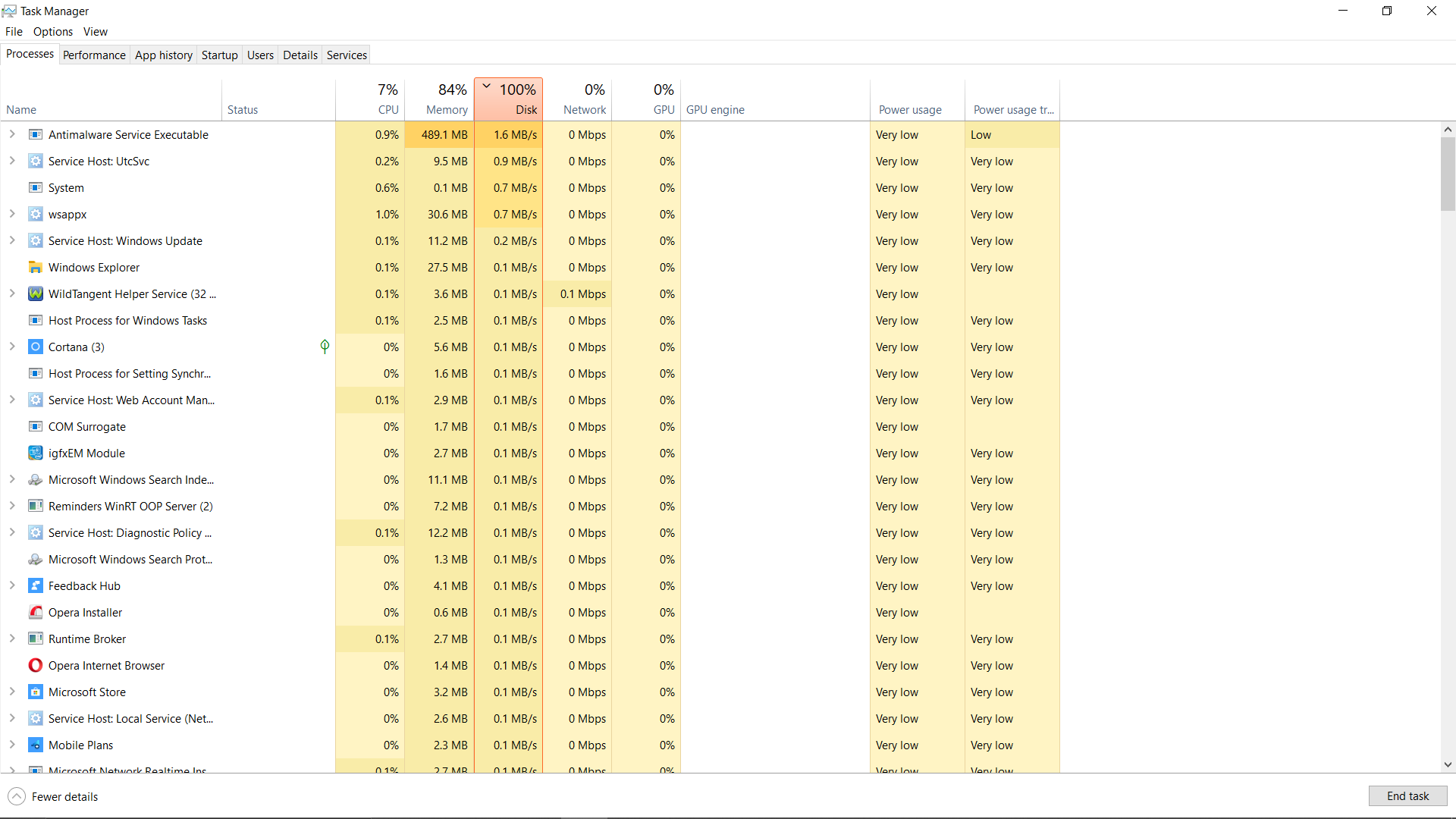Select the 489.1 MB memory cell
The width and height of the screenshot is (1456, 819).
tap(439, 135)
